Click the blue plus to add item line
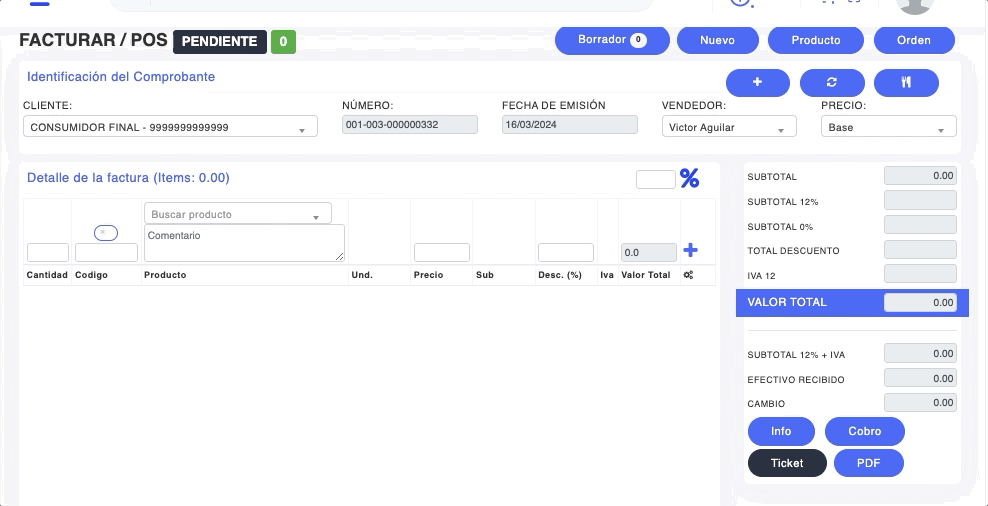The image size is (988, 506). point(690,251)
